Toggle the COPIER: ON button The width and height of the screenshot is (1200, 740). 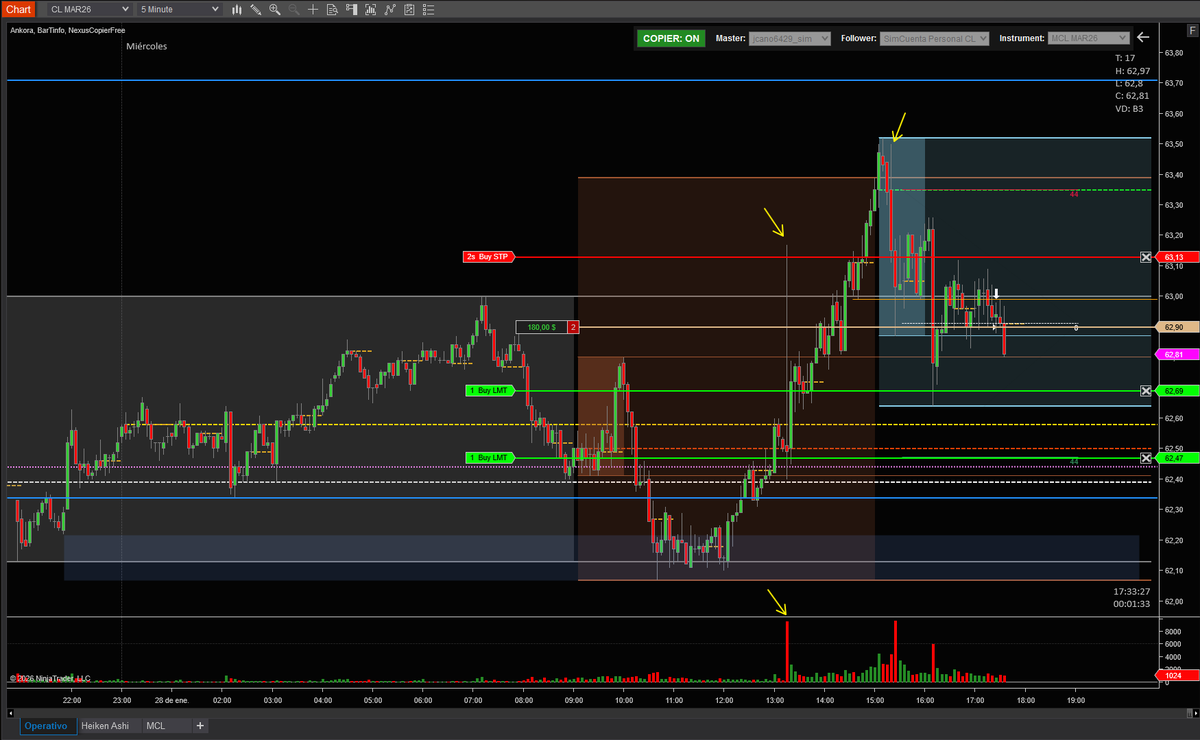[671, 38]
